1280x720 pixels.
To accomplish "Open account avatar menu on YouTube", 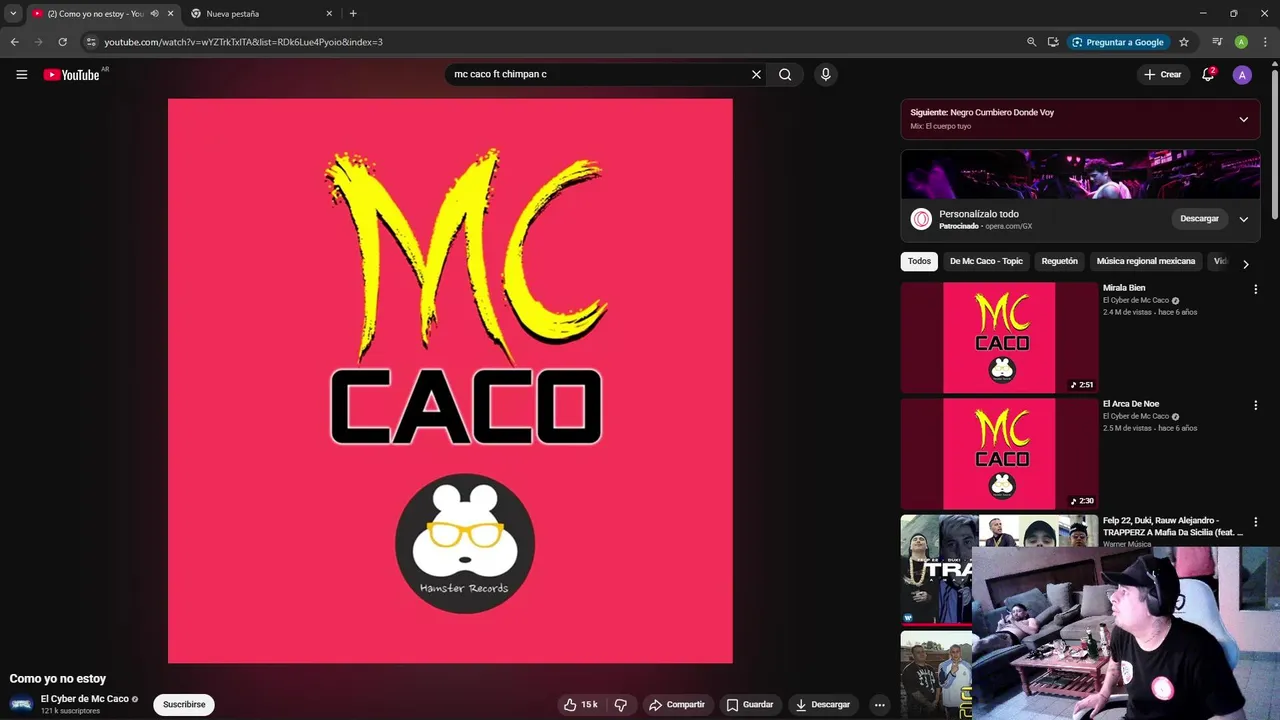I will [x=1242, y=74].
